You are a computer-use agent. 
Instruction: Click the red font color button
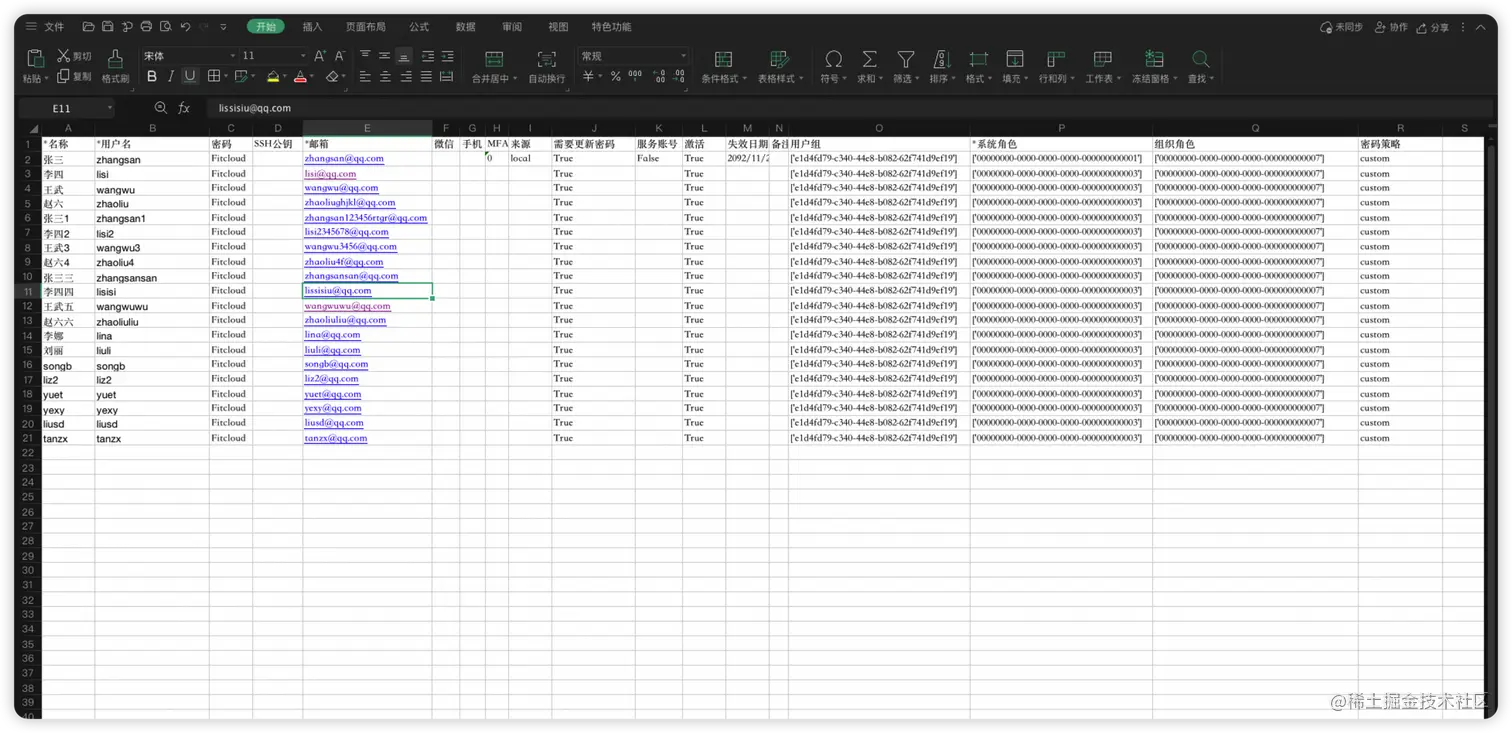[300, 76]
